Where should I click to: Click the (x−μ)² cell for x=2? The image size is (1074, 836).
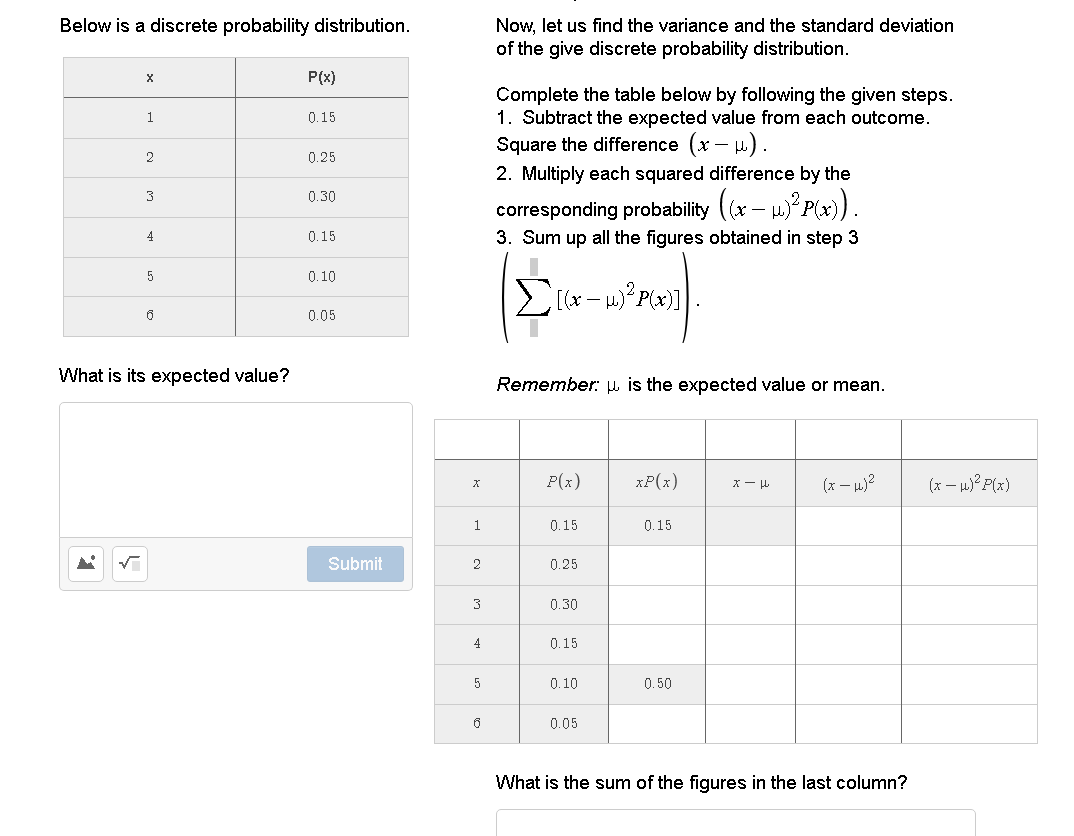pyautogui.click(x=848, y=564)
